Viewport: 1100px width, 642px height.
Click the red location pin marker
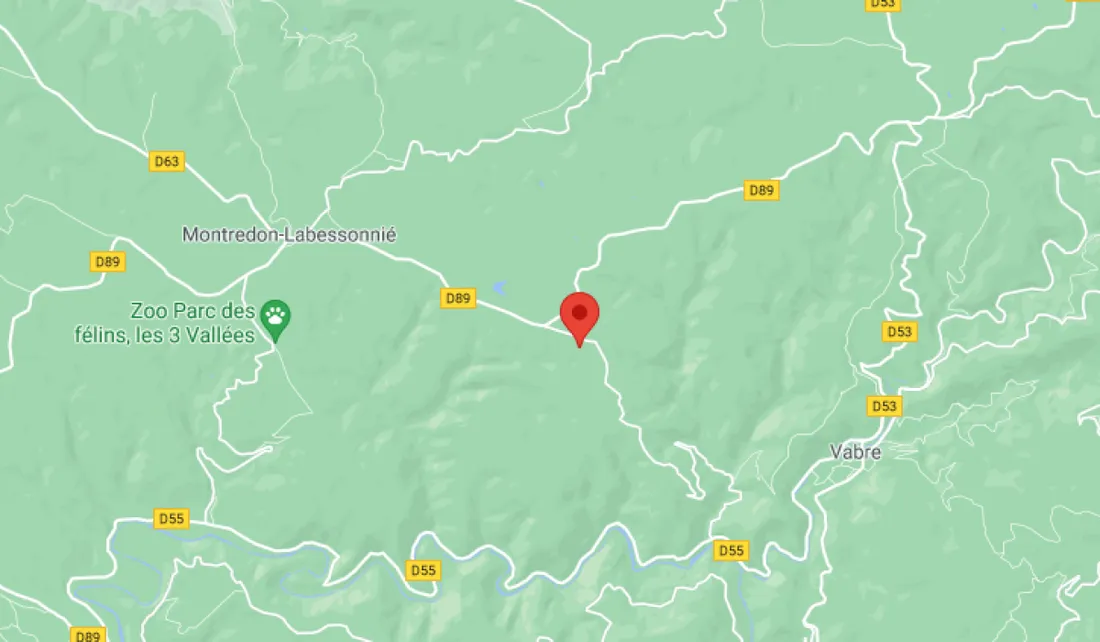click(579, 319)
